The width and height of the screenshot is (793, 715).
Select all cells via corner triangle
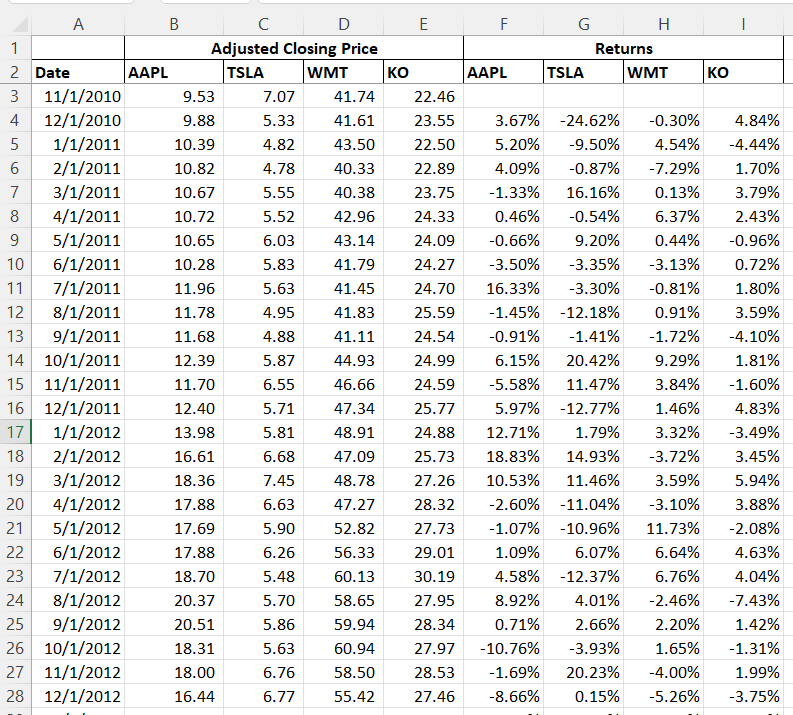pyautogui.click(x=20, y=24)
